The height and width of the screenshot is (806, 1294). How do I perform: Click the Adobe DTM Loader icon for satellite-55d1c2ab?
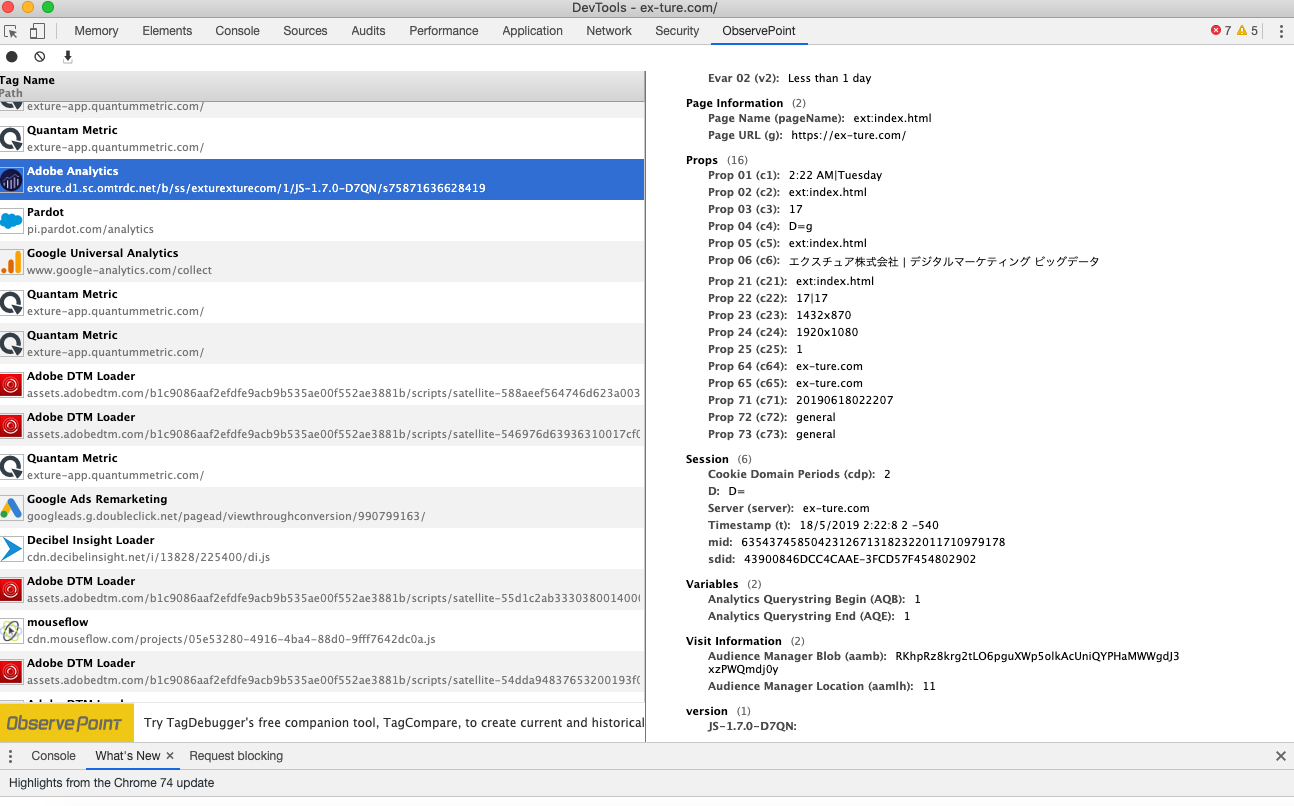pyautogui.click(x=11, y=590)
